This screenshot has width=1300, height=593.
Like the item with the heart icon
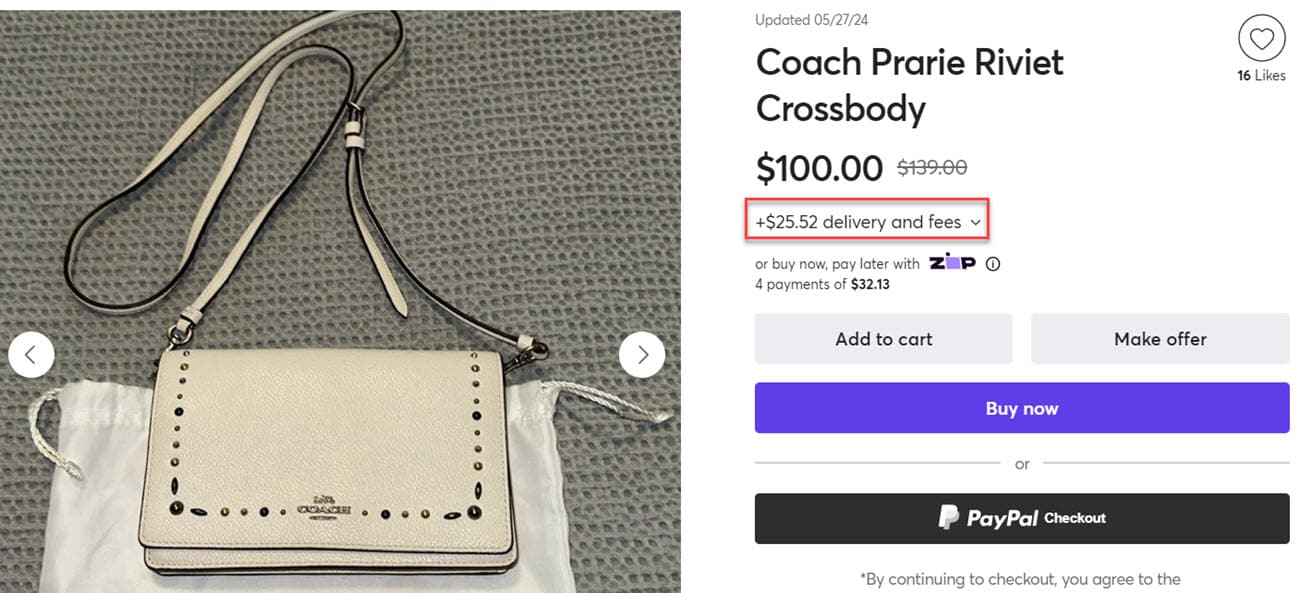pos(1261,40)
